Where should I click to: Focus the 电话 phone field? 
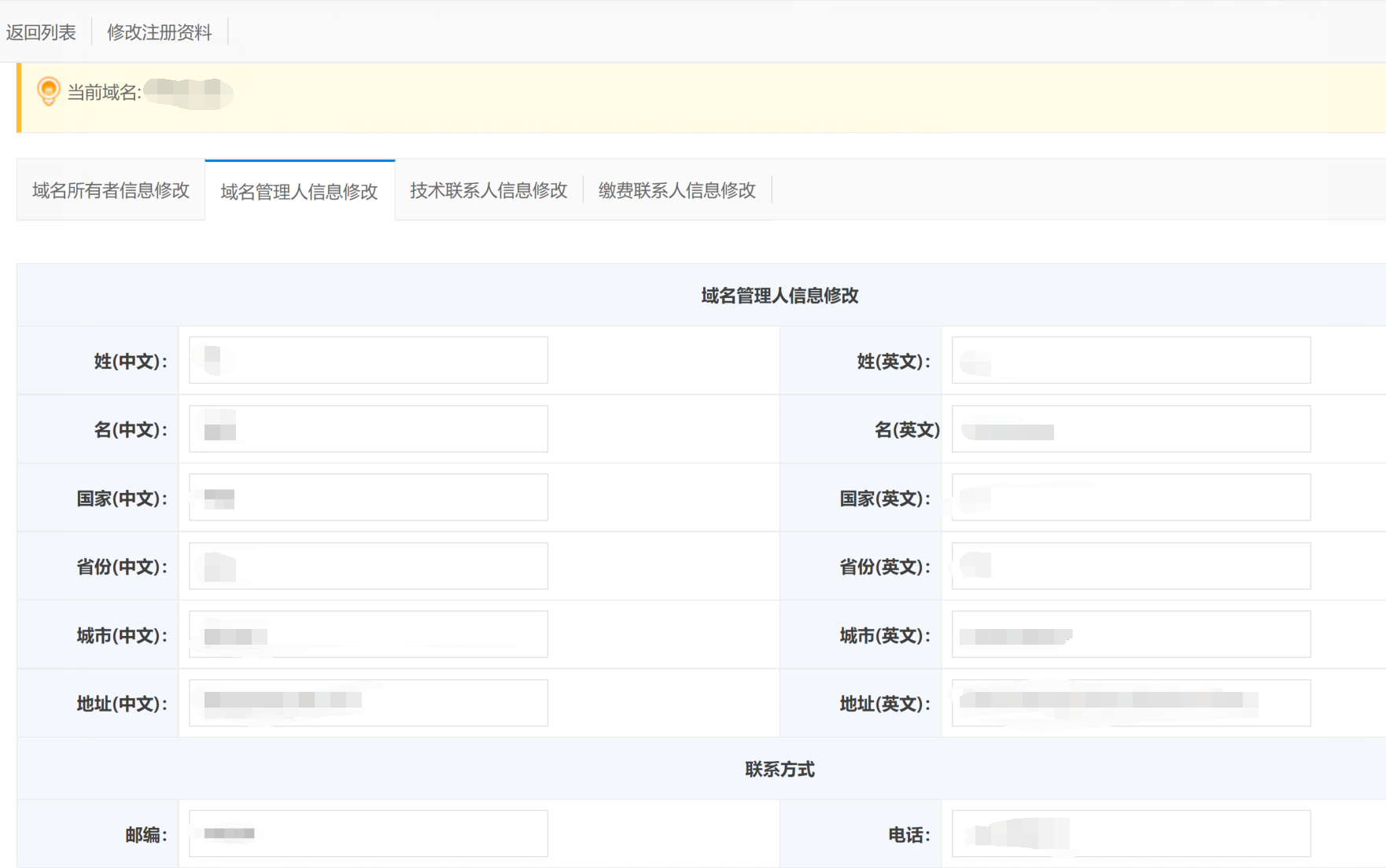pos(1131,833)
